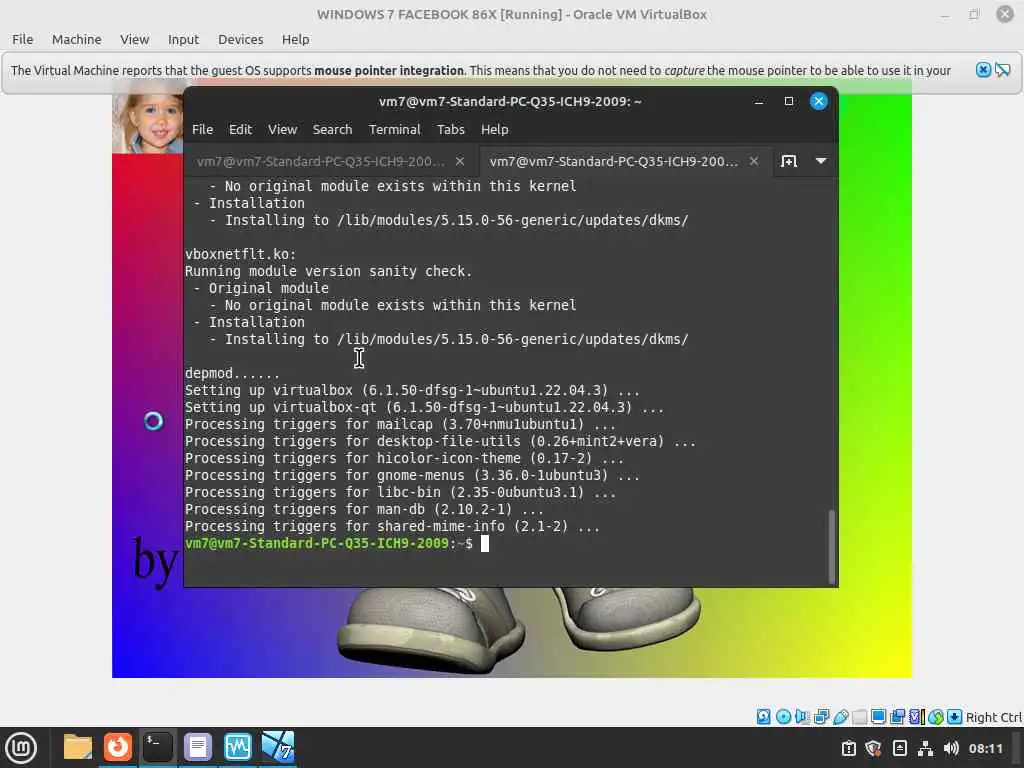The height and width of the screenshot is (768, 1024).
Task: Click the CPU virtualization status icon
Action: click(917, 717)
